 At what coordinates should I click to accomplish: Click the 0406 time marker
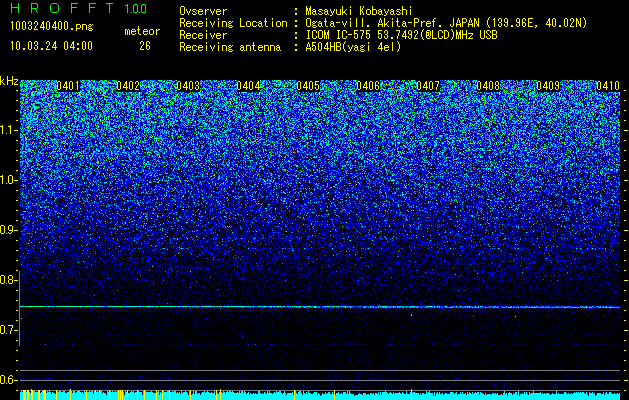click(x=368, y=86)
